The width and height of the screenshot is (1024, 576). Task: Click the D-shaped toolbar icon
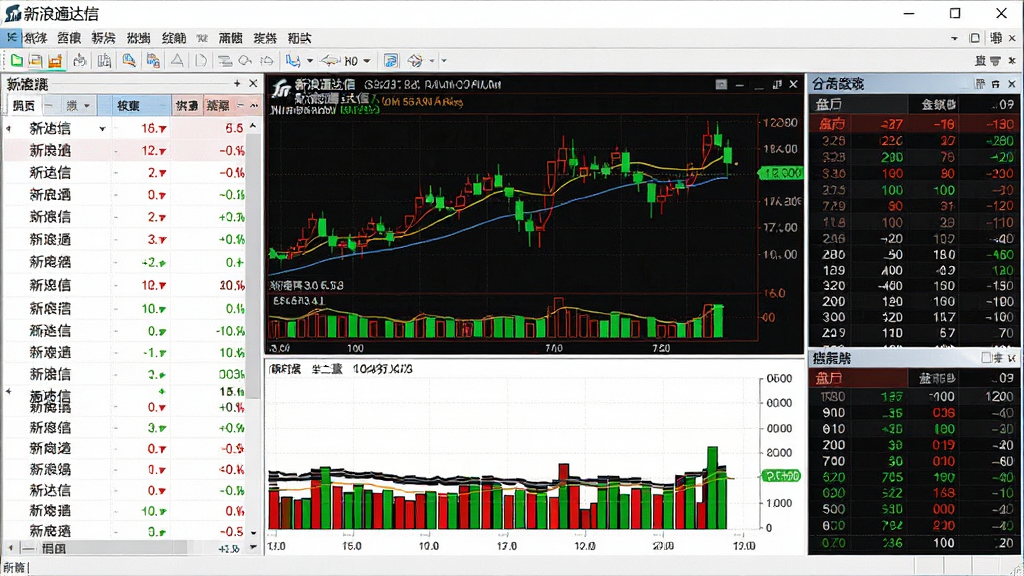[200, 61]
